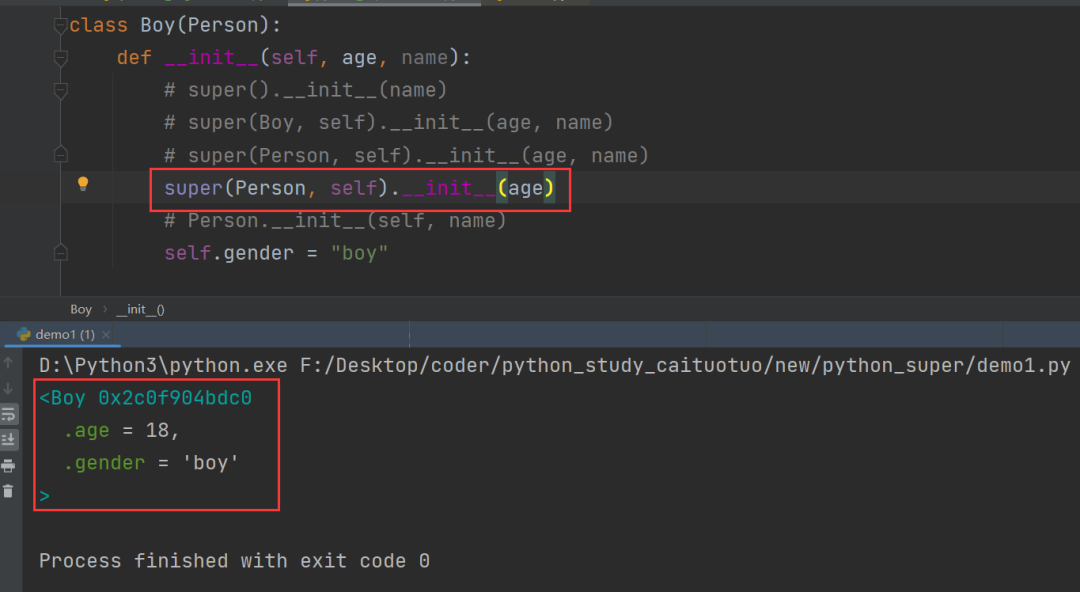Click the '.age = 18,' output line
Screen dimensions: 1080x592
point(121,431)
